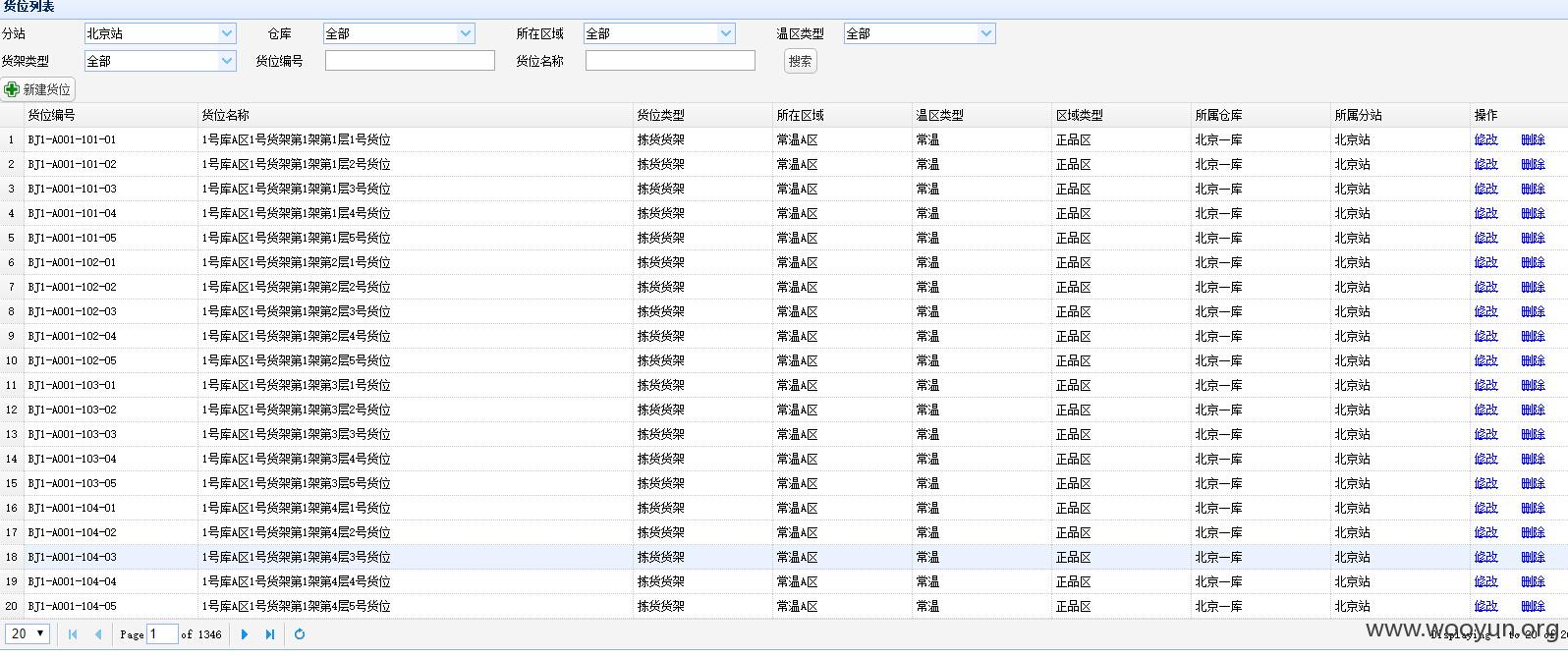
Task: Click 正品区 in BJ1-A001-102-01 row
Action: point(1074,262)
